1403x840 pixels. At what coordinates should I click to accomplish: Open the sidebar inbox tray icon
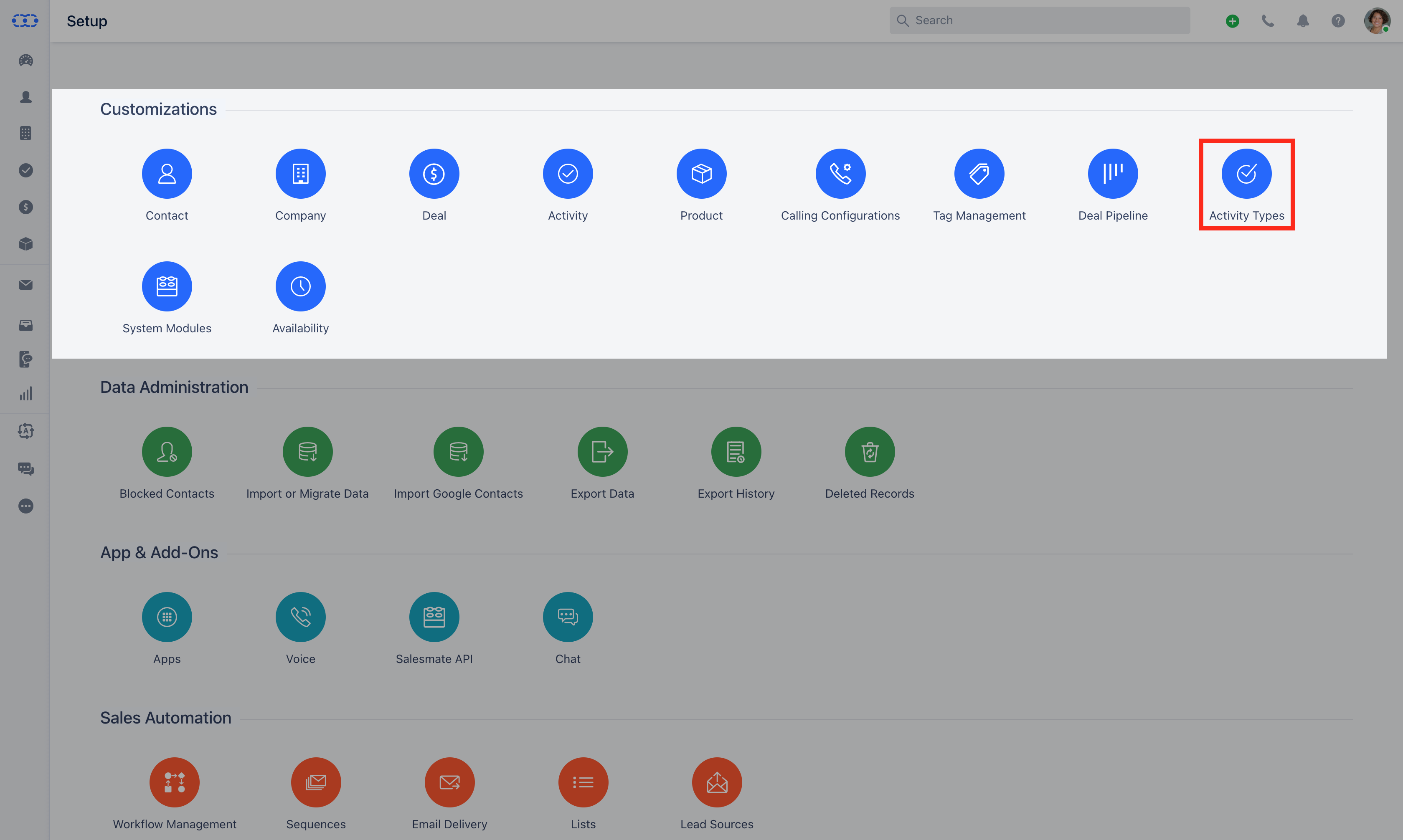25,325
